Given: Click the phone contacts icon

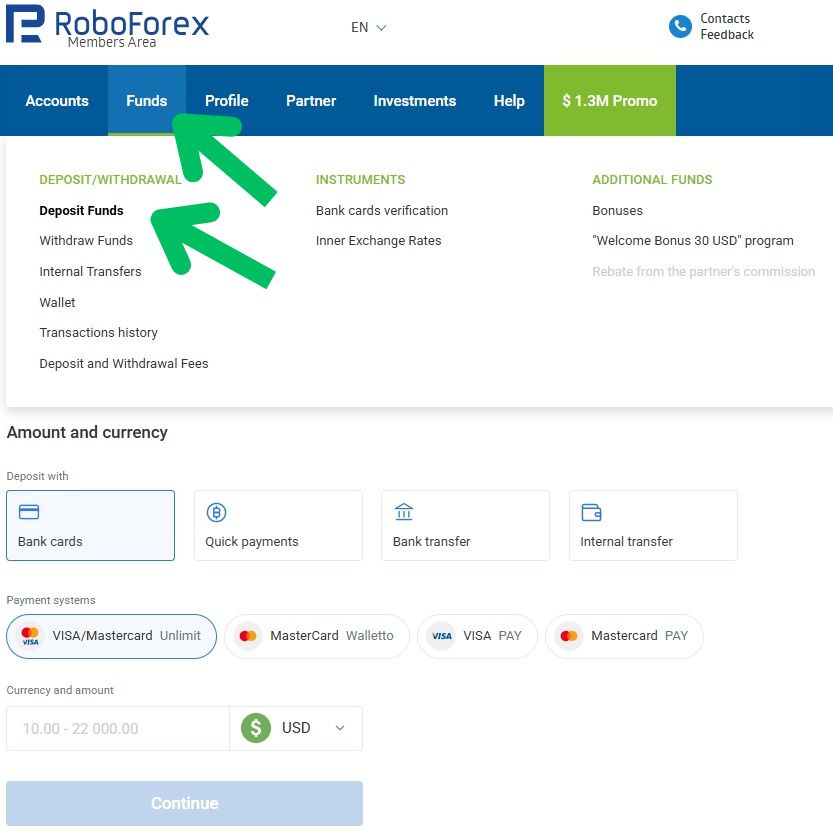Looking at the screenshot, I should [x=680, y=27].
